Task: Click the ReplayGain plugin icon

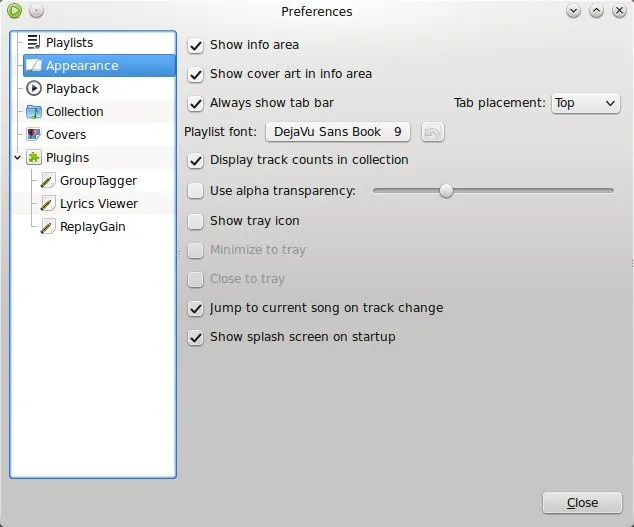Action: pyautogui.click(x=47, y=227)
